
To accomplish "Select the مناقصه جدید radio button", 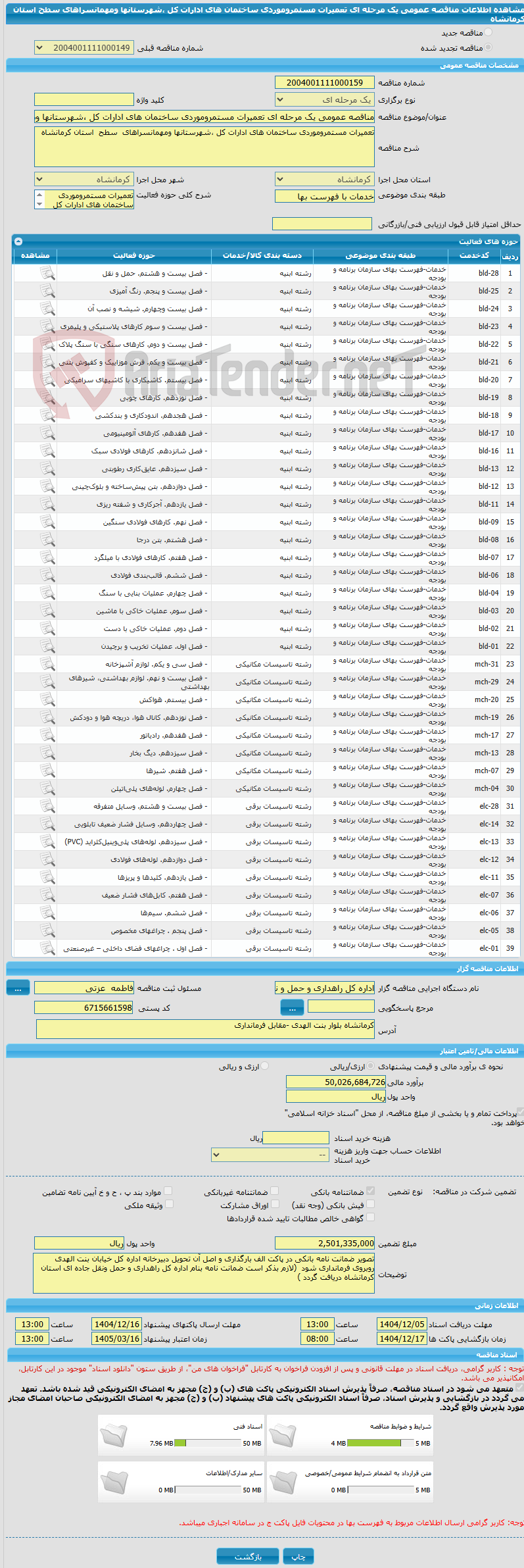I will point(488,32).
